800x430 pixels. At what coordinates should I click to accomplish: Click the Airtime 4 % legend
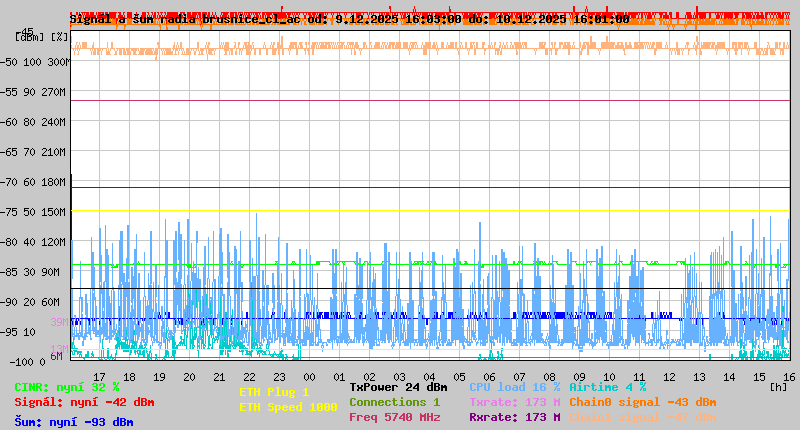pos(608,387)
